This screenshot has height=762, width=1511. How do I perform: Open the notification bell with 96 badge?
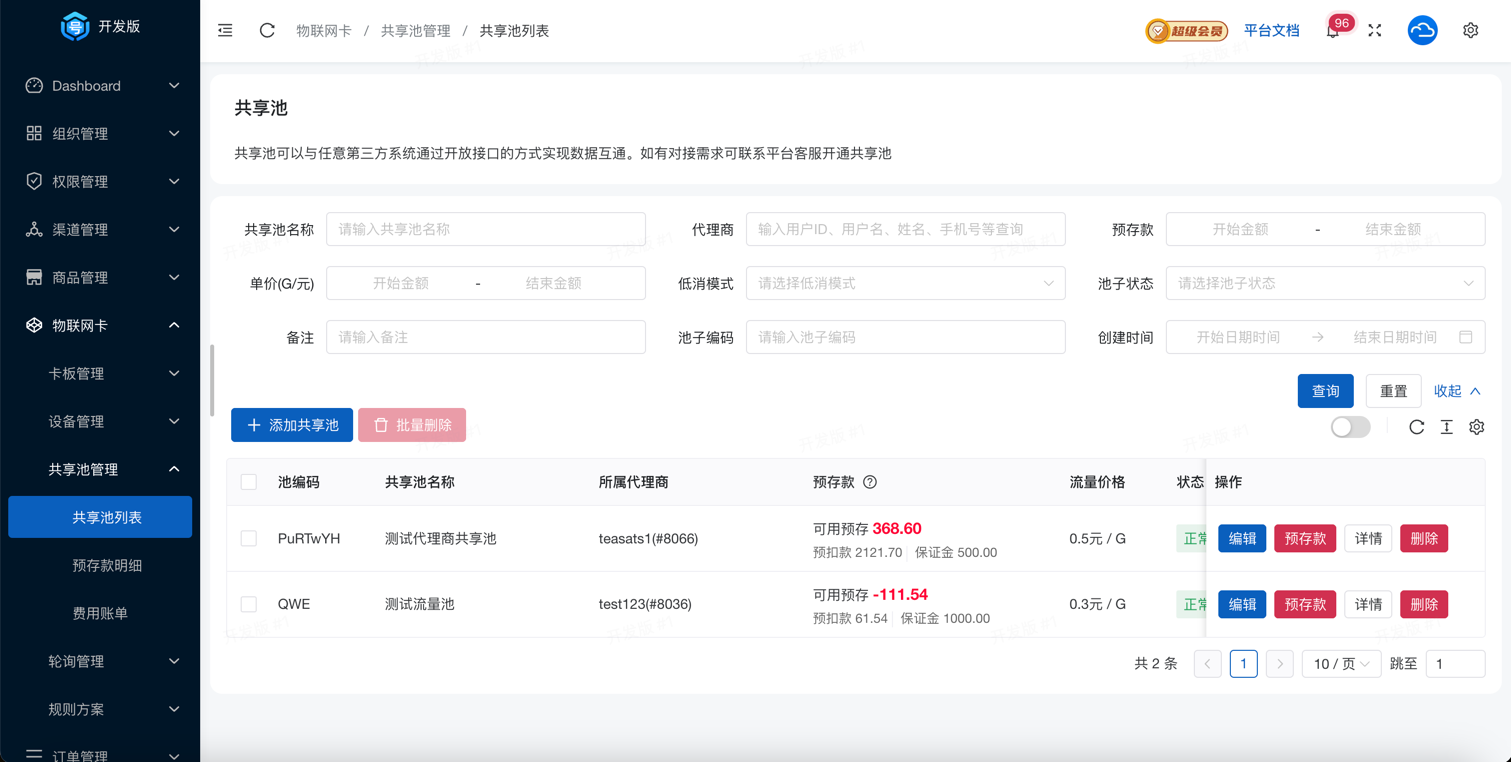1332,31
